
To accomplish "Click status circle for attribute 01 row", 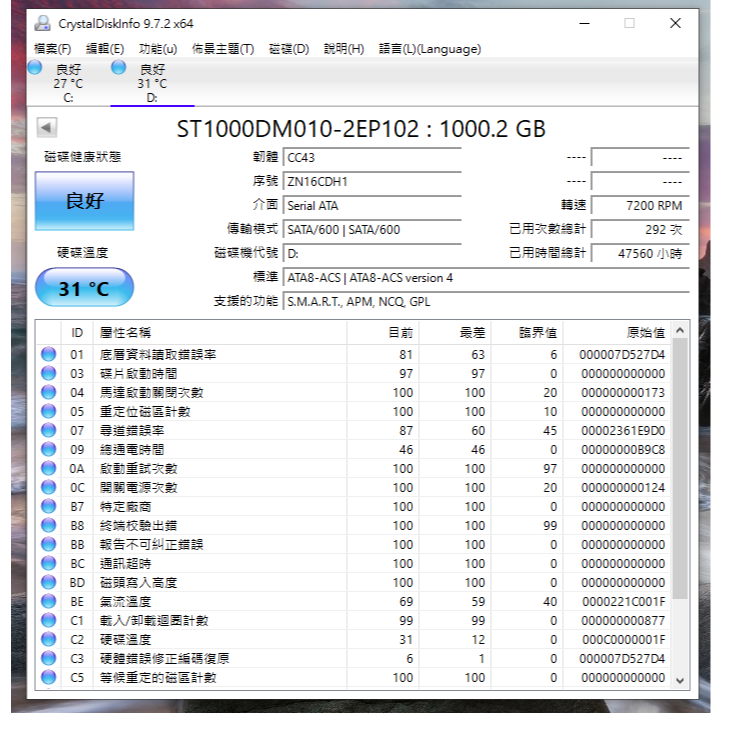I will pyautogui.click(x=48, y=354).
